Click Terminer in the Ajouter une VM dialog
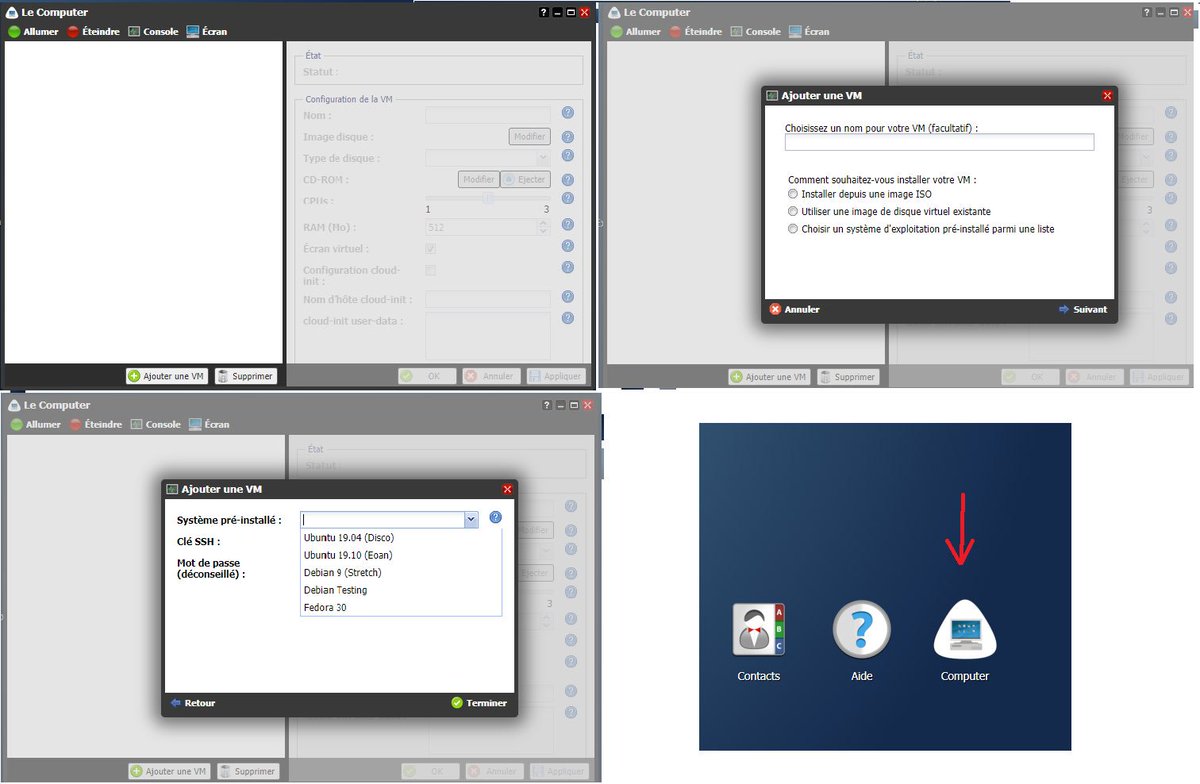Image resolution: width=1200 pixels, height=784 pixels. click(479, 703)
